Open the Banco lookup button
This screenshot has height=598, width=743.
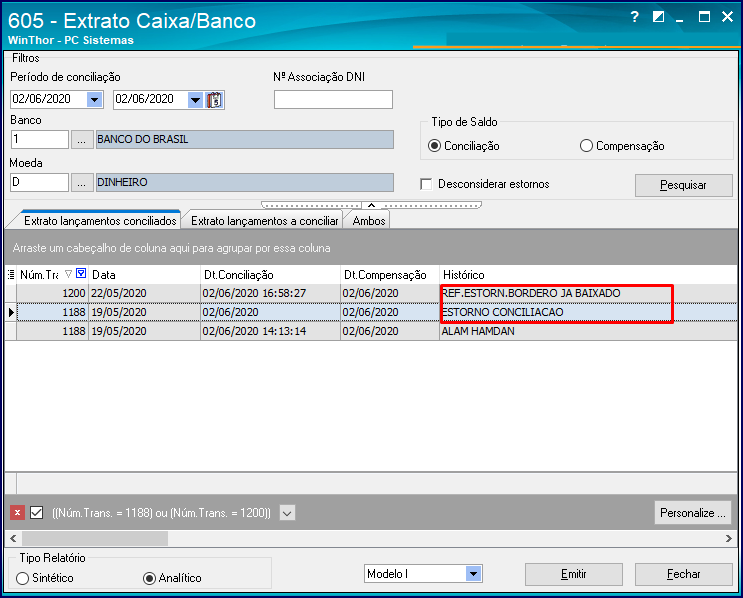(x=82, y=140)
